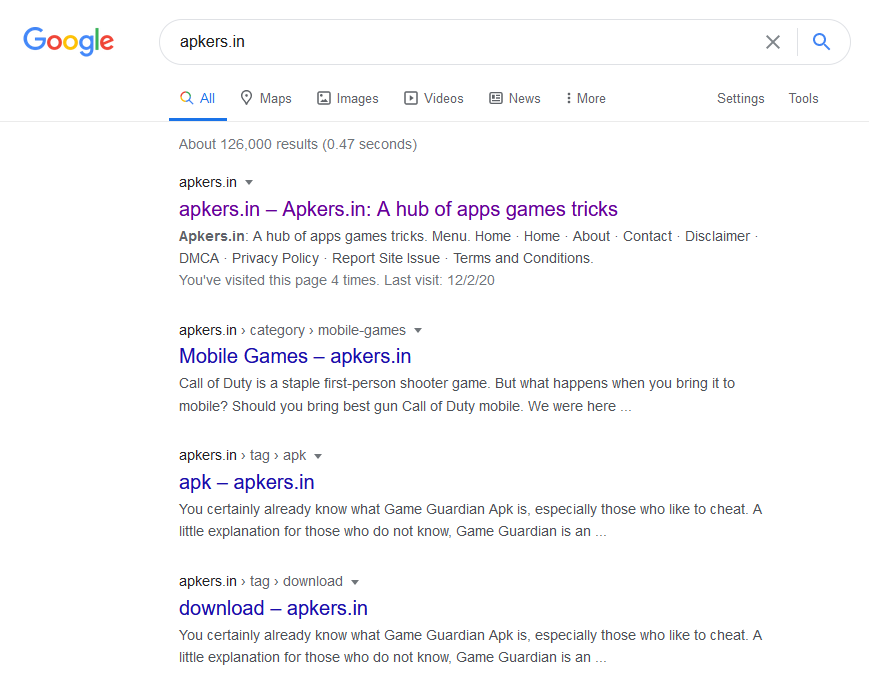
Task: Expand the More search options menu
Action: click(x=585, y=99)
